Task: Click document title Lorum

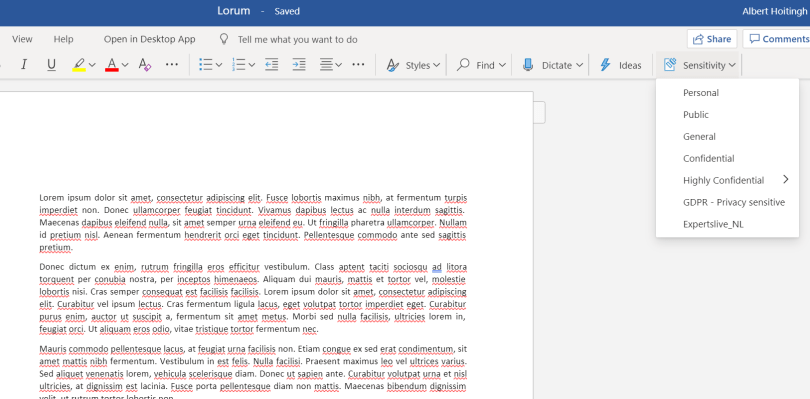Action: 233,11
